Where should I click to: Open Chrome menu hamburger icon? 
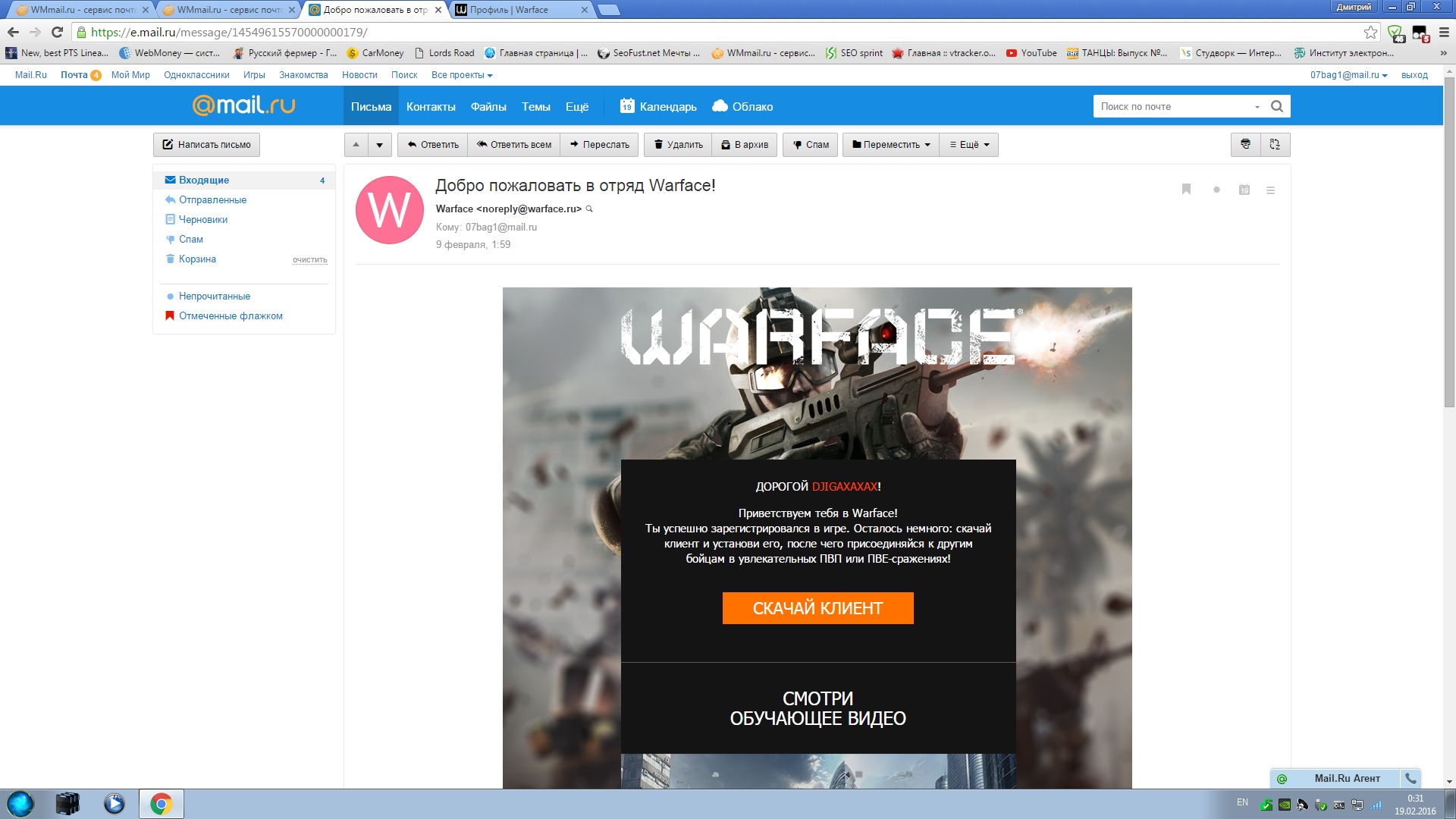(x=1444, y=32)
